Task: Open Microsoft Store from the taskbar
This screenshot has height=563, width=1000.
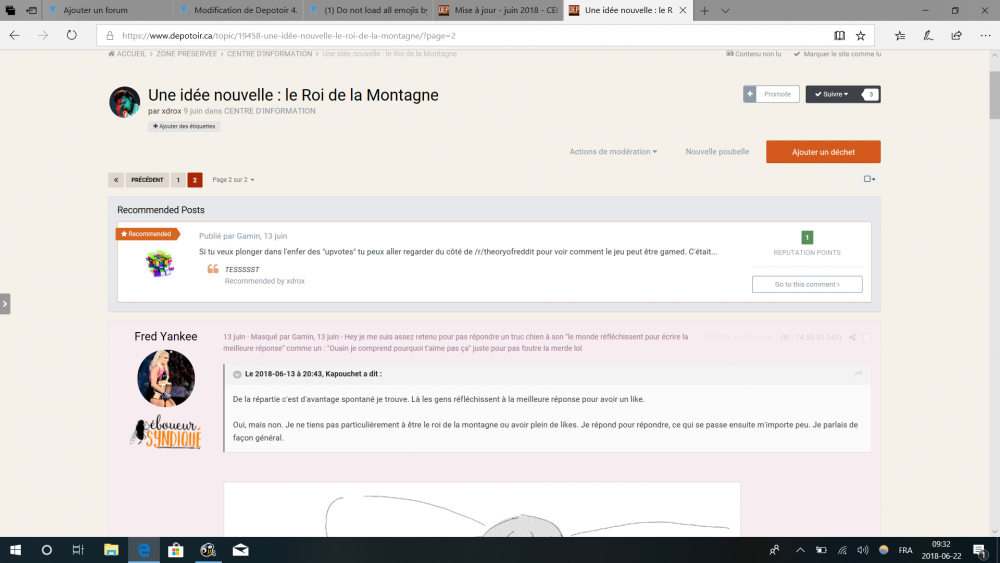Action: (x=176, y=550)
